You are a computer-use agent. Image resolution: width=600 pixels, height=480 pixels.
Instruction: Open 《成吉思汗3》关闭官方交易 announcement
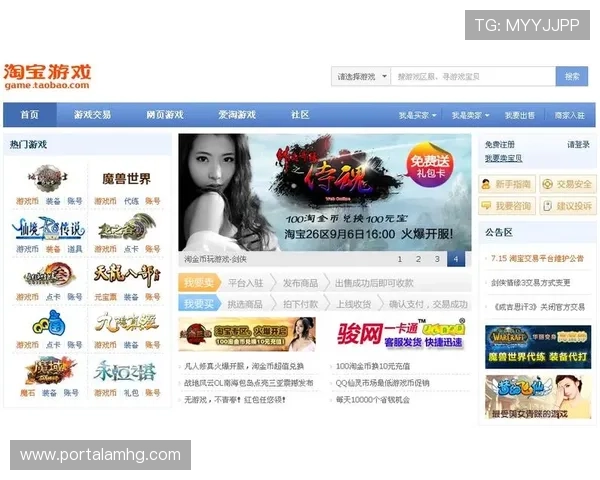(539, 307)
